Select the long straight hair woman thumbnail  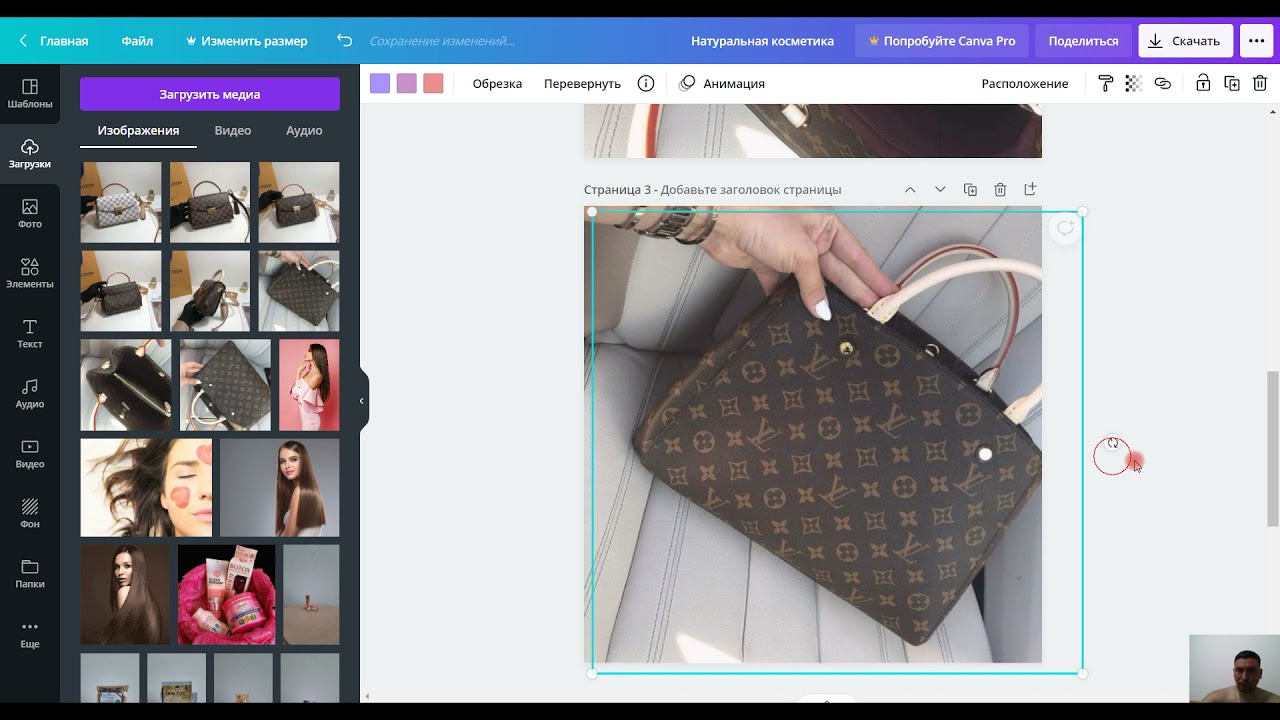[279, 488]
